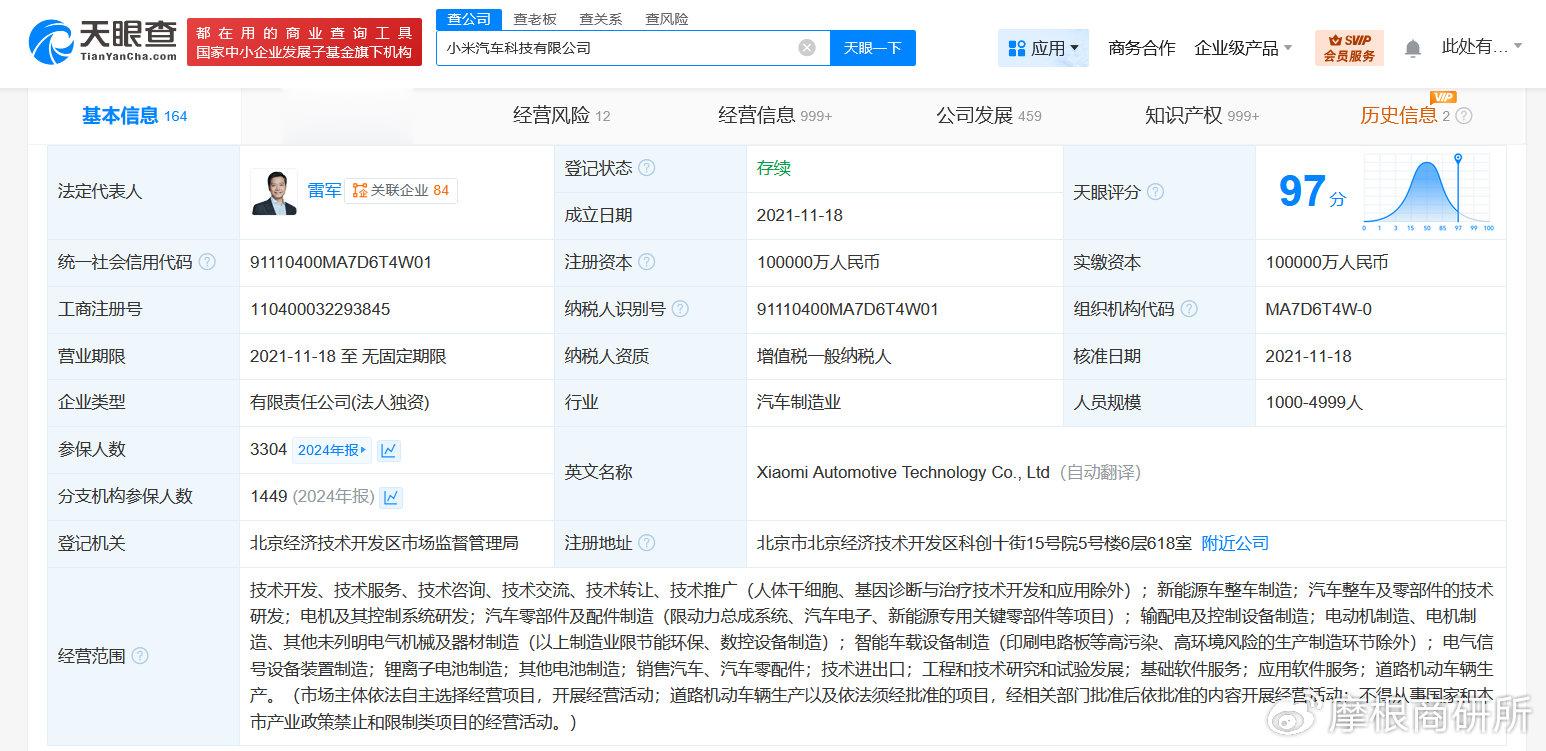This screenshot has width=1546, height=751.
Task: Click taxpayer ID value under 纳税人识别号
Action: point(848,309)
